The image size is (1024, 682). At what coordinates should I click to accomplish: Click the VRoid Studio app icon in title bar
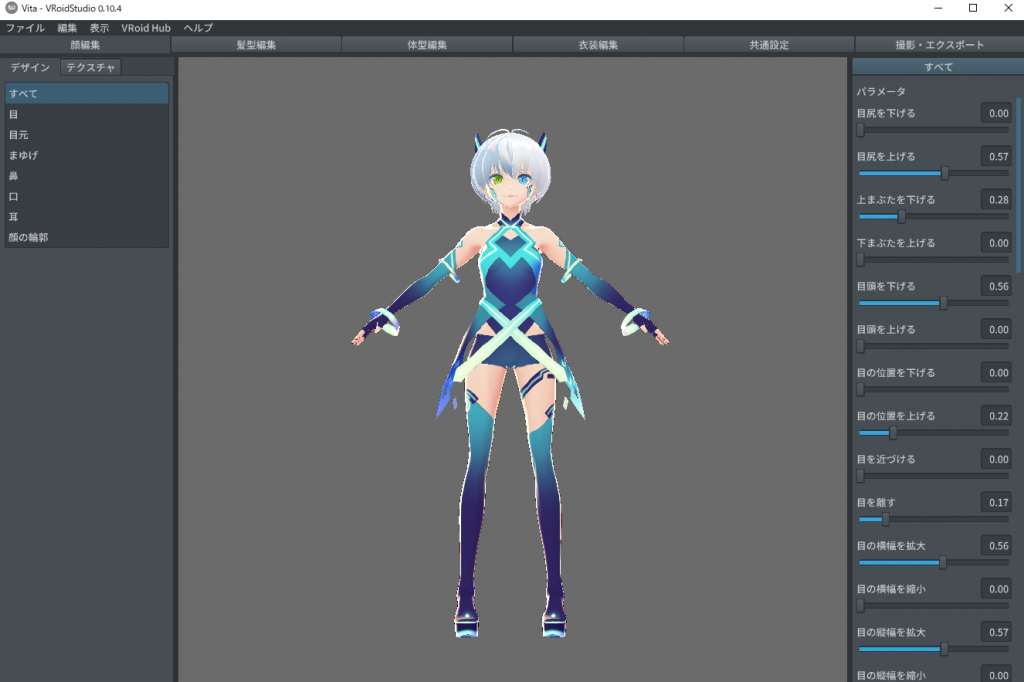coord(10,8)
